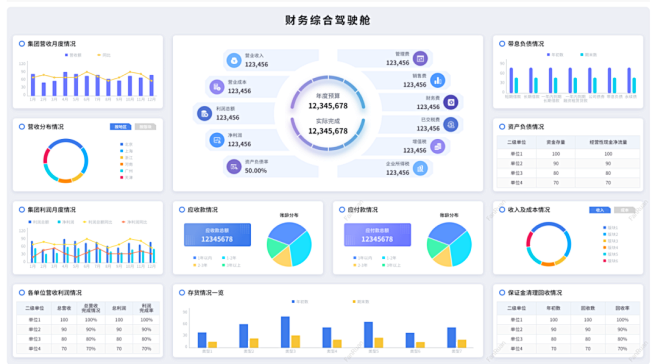Click the 增值税 metric icon
Screen dimensions: 658x364
coord(437,146)
